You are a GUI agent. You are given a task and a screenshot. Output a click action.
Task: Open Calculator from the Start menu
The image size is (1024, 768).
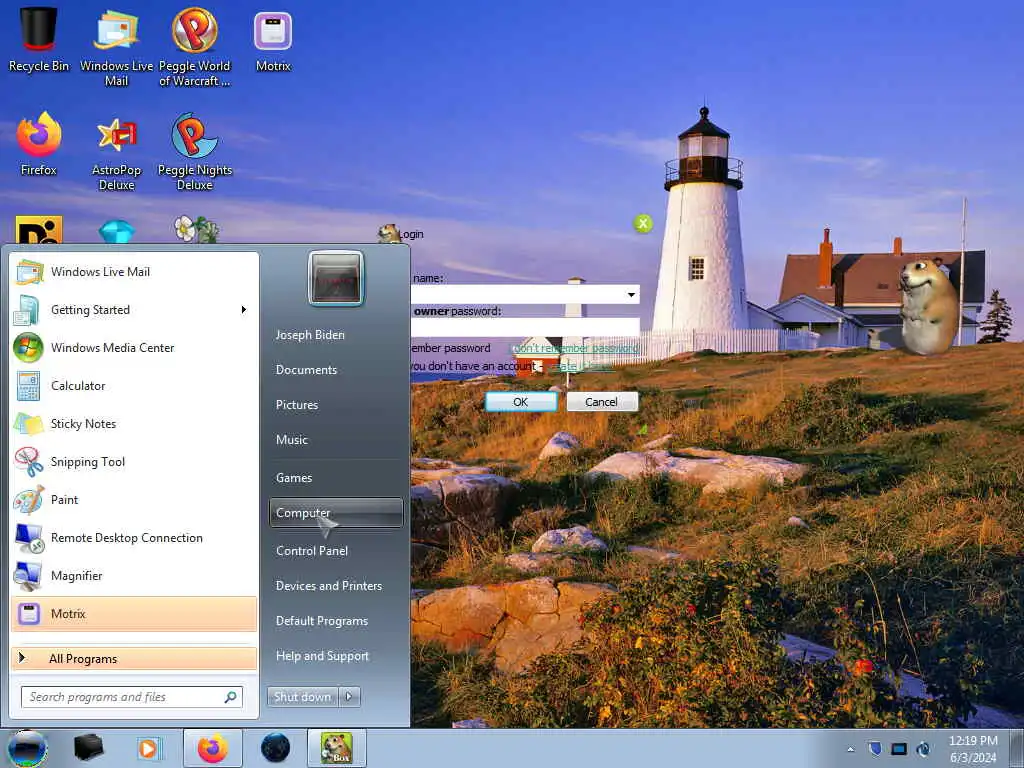click(135, 385)
